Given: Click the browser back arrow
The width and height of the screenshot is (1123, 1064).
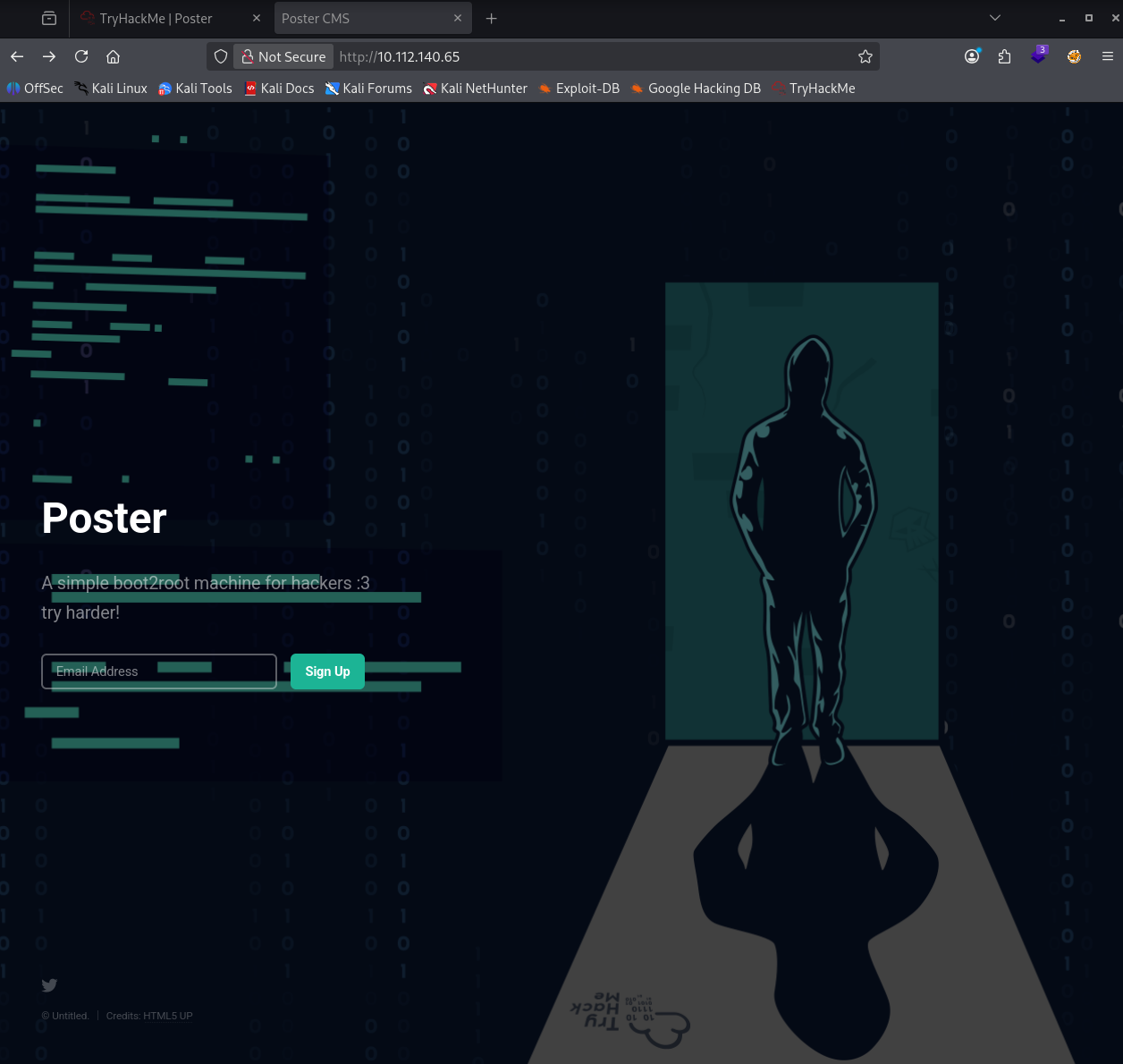Looking at the screenshot, I should [x=17, y=56].
